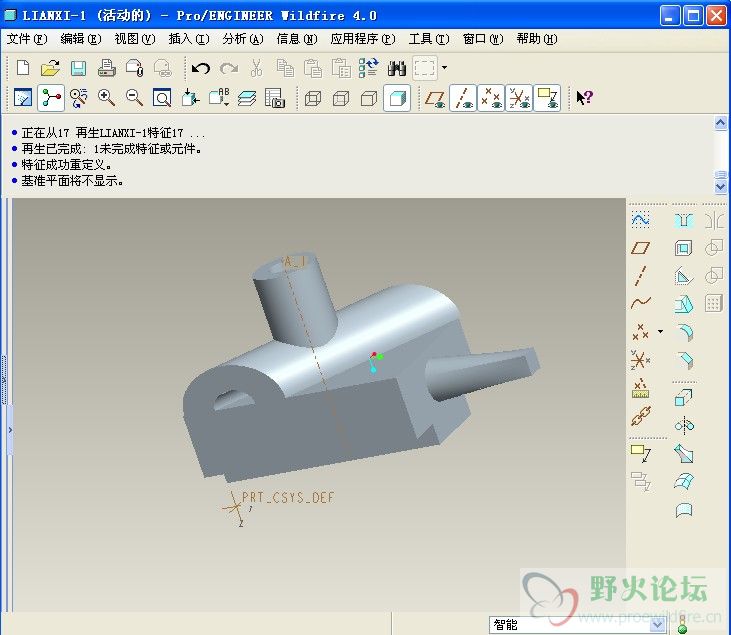Undo the last operation
Image resolution: width=731 pixels, height=635 pixels.
coord(201,69)
